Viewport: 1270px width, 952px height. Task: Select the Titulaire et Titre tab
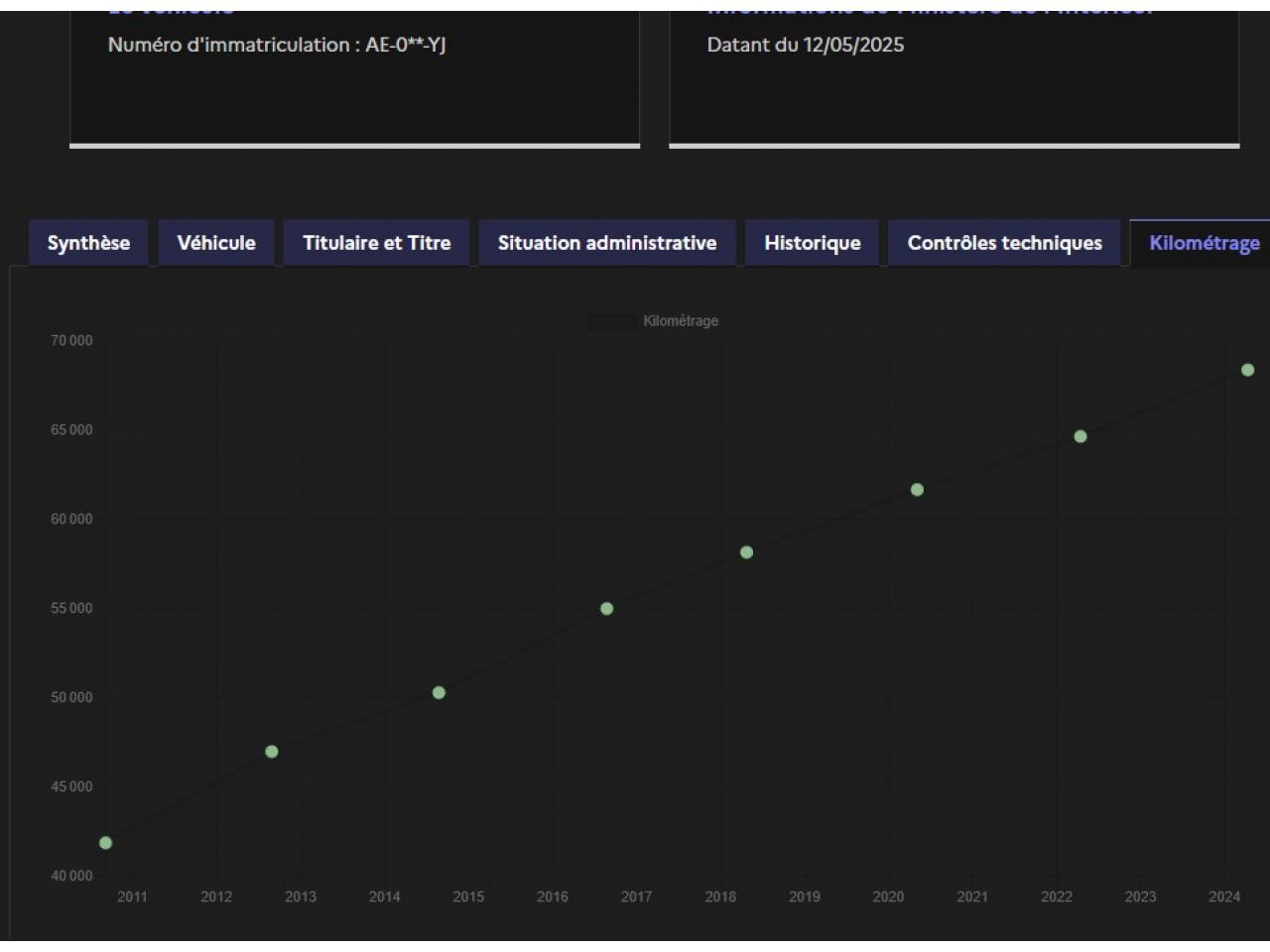pyautogui.click(x=376, y=243)
